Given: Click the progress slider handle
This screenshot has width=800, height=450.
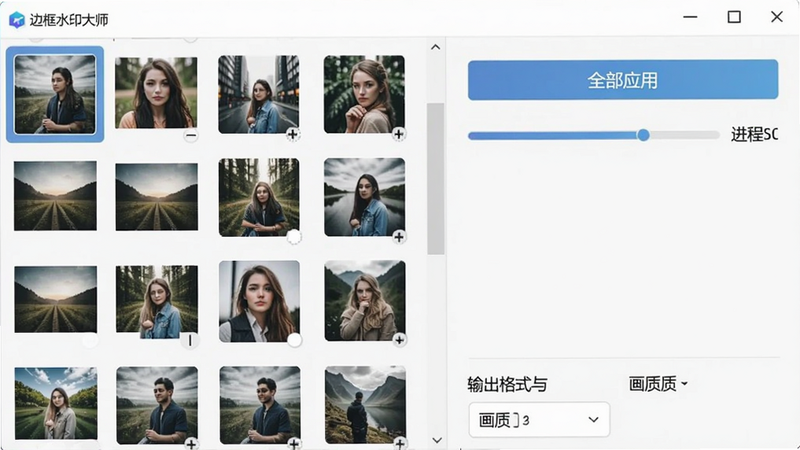Looking at the screenshot, I should point(643,135).
